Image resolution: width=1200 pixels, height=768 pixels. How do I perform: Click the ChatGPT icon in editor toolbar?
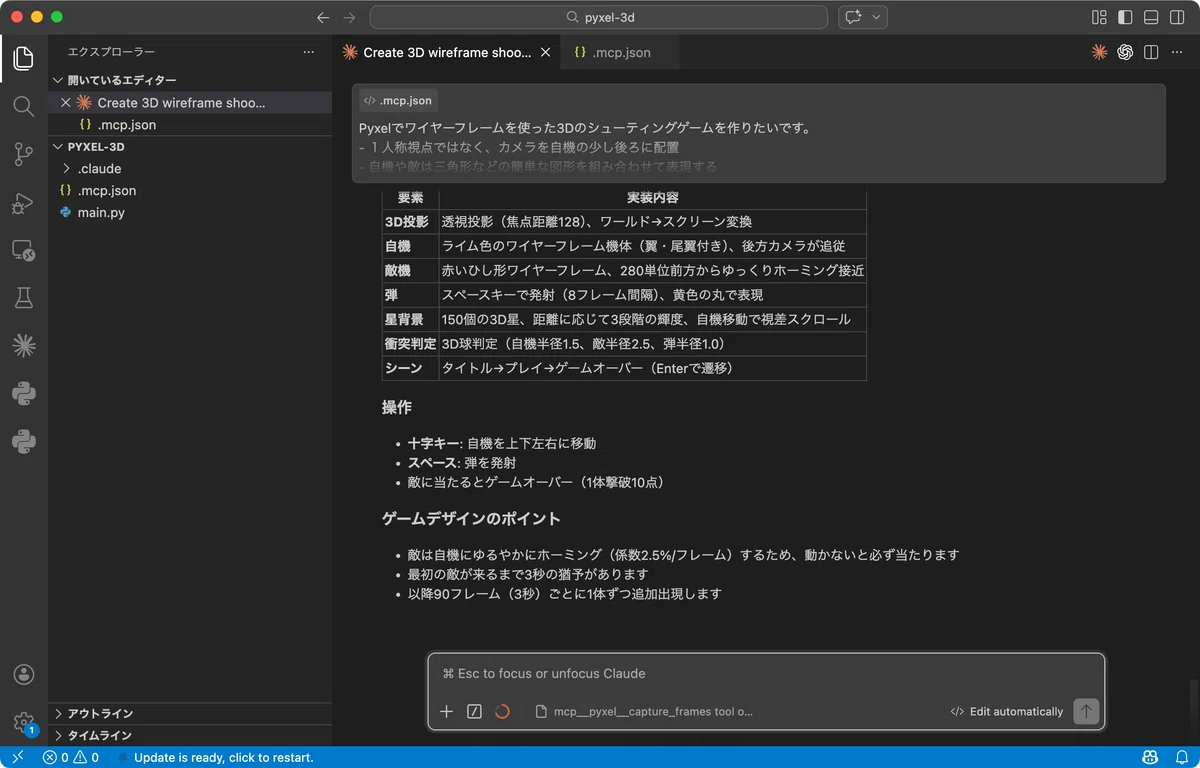1125,52
